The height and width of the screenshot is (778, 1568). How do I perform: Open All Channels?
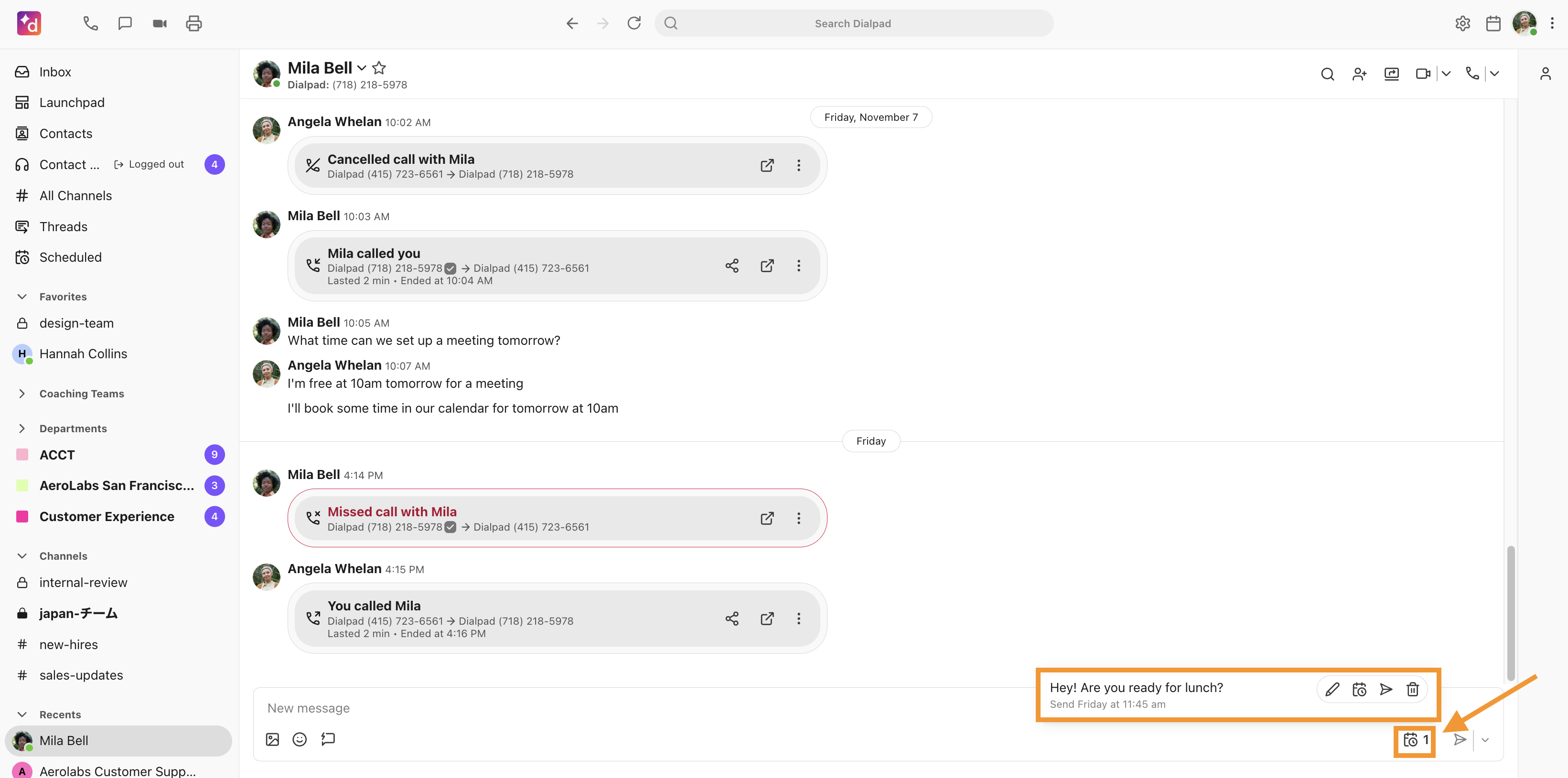(x=118, y=196)
